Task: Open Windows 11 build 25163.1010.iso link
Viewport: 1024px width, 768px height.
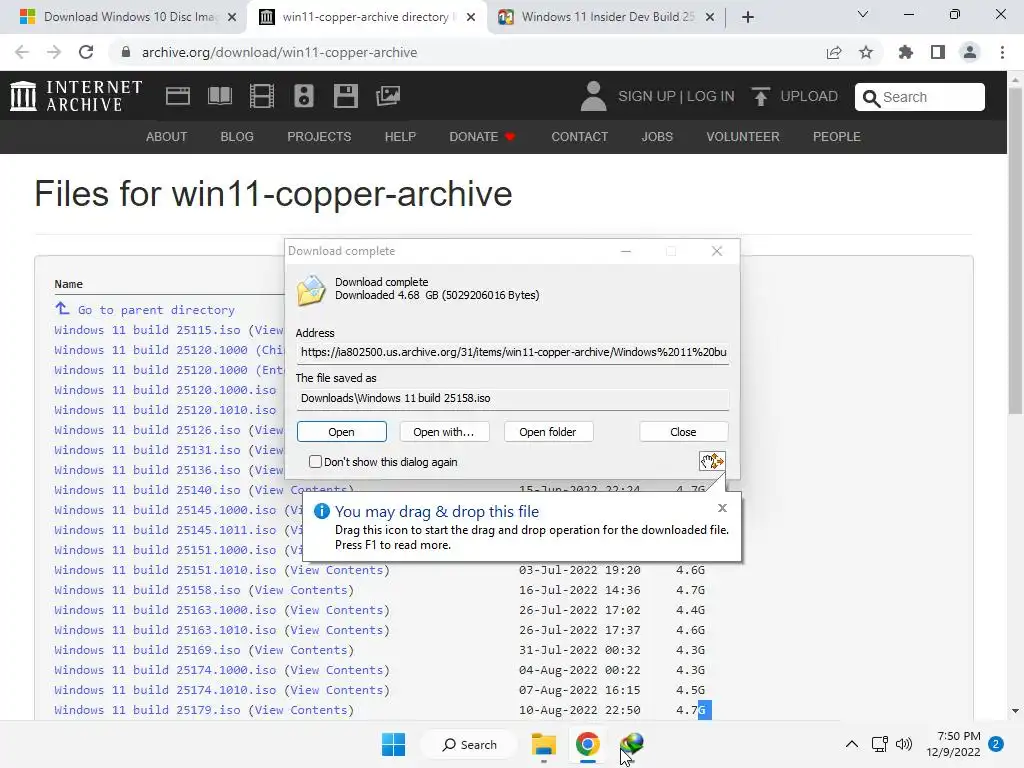Action: tap(165, 630)
